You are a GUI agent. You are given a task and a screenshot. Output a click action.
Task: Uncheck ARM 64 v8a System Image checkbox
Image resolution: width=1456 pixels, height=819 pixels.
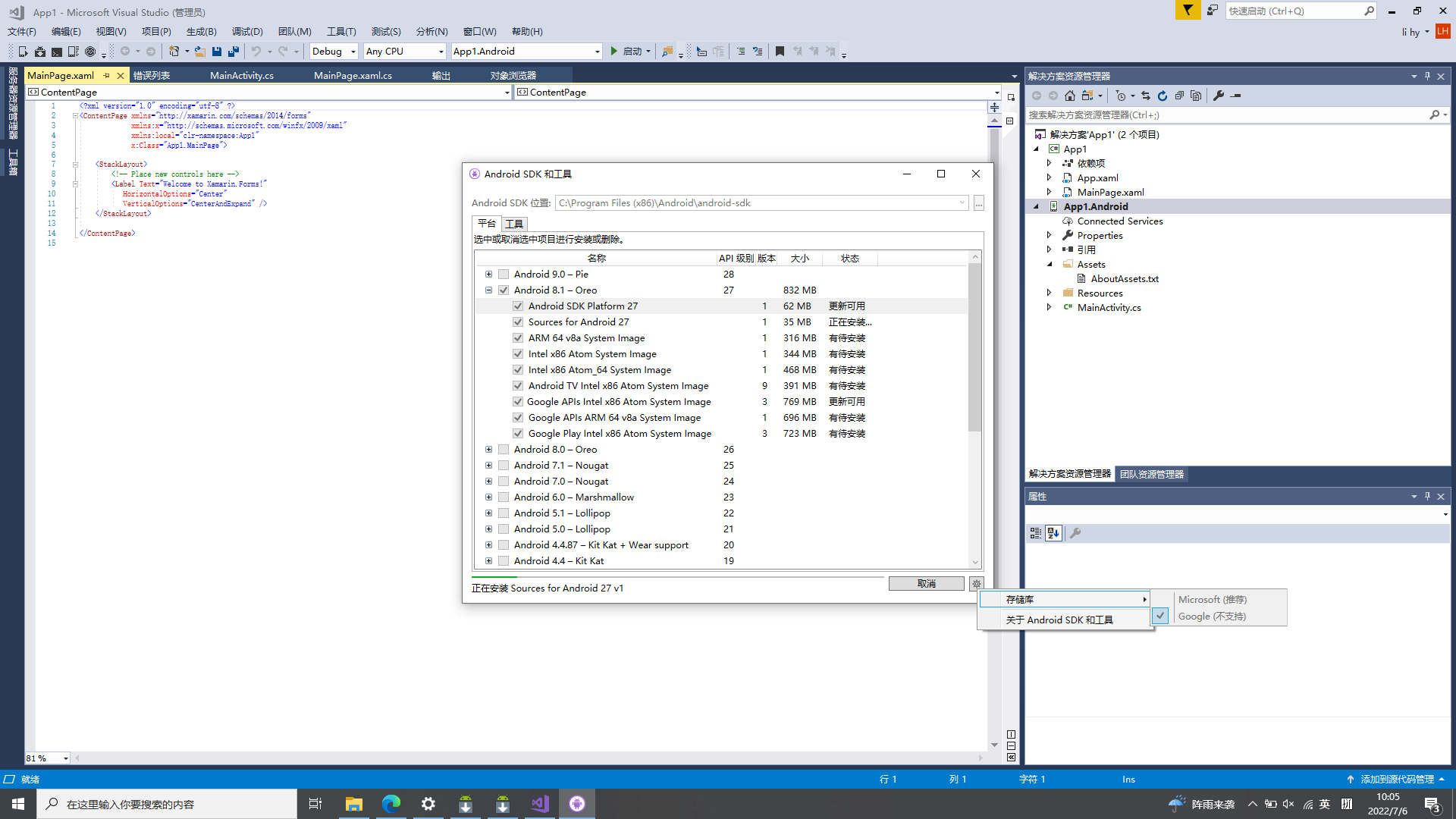click(x=518, y=338)
